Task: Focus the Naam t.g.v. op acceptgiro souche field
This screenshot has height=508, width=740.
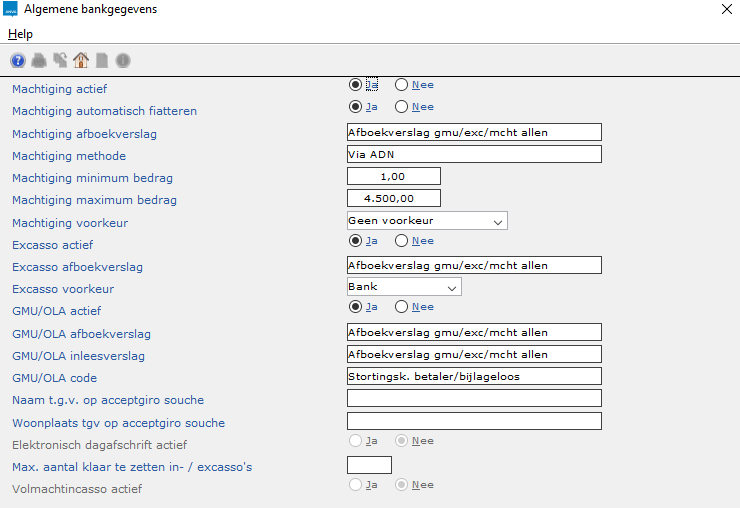Action: 473,398
